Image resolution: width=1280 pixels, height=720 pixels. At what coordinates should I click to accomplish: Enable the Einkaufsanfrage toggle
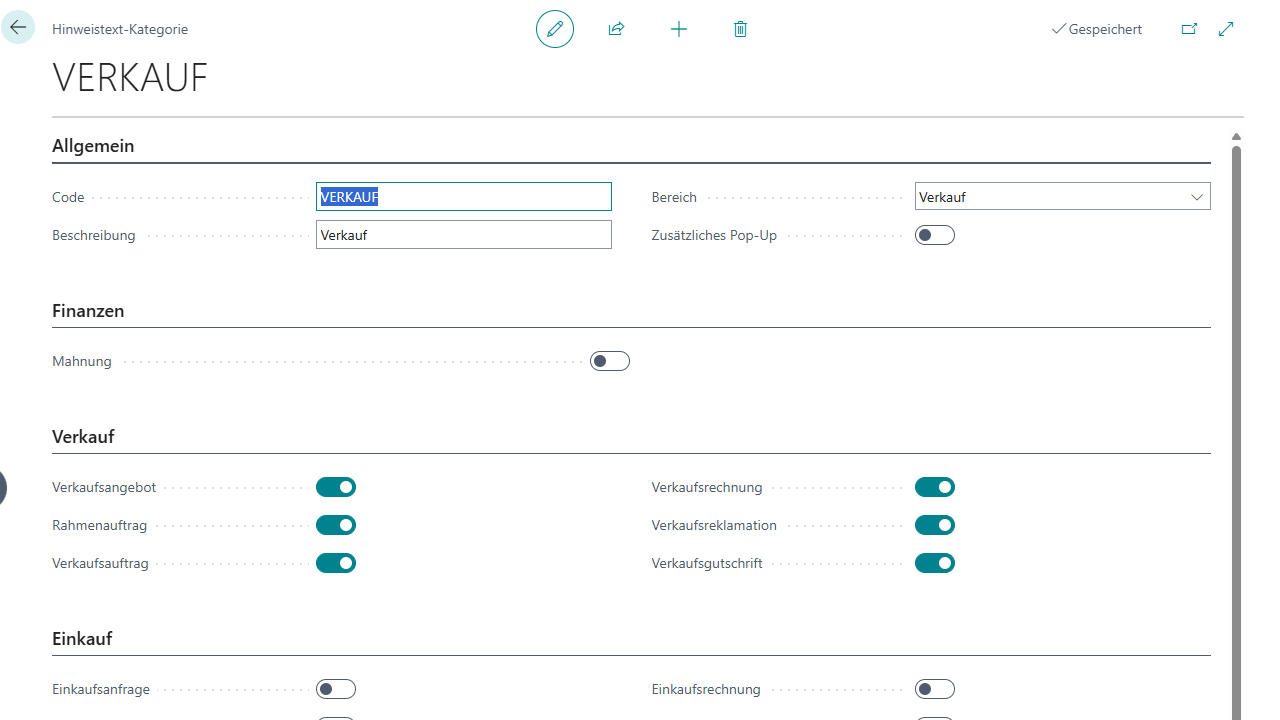pos(336,689)
